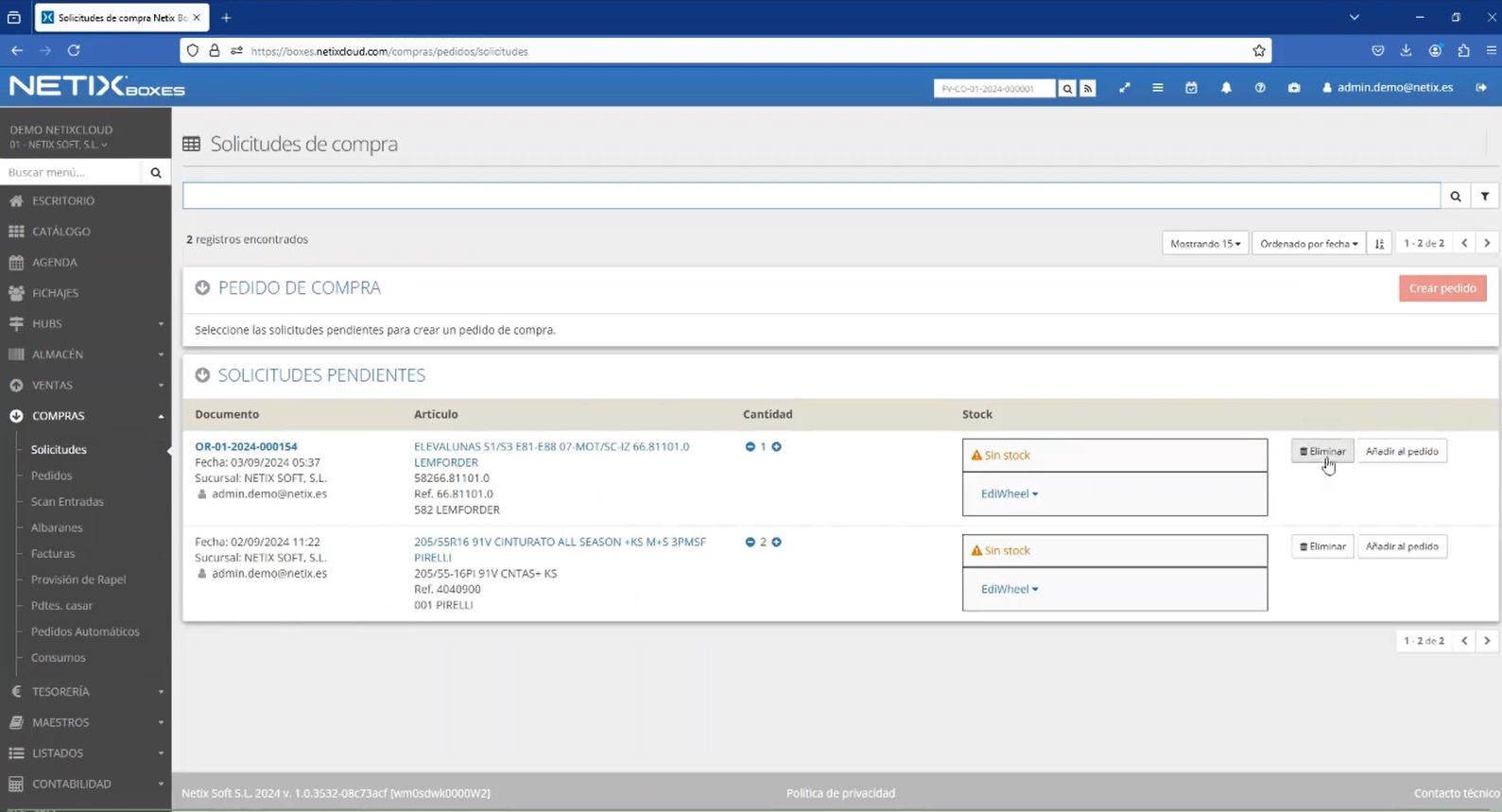
Task: Open the help question mark icon
Action: [x=1260, y=88]
